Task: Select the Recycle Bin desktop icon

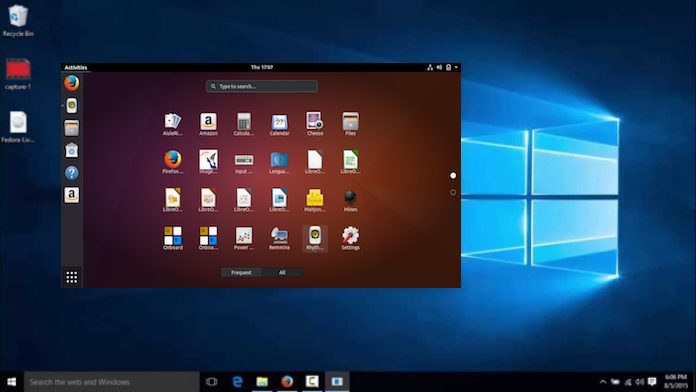Action: (18, 21)
